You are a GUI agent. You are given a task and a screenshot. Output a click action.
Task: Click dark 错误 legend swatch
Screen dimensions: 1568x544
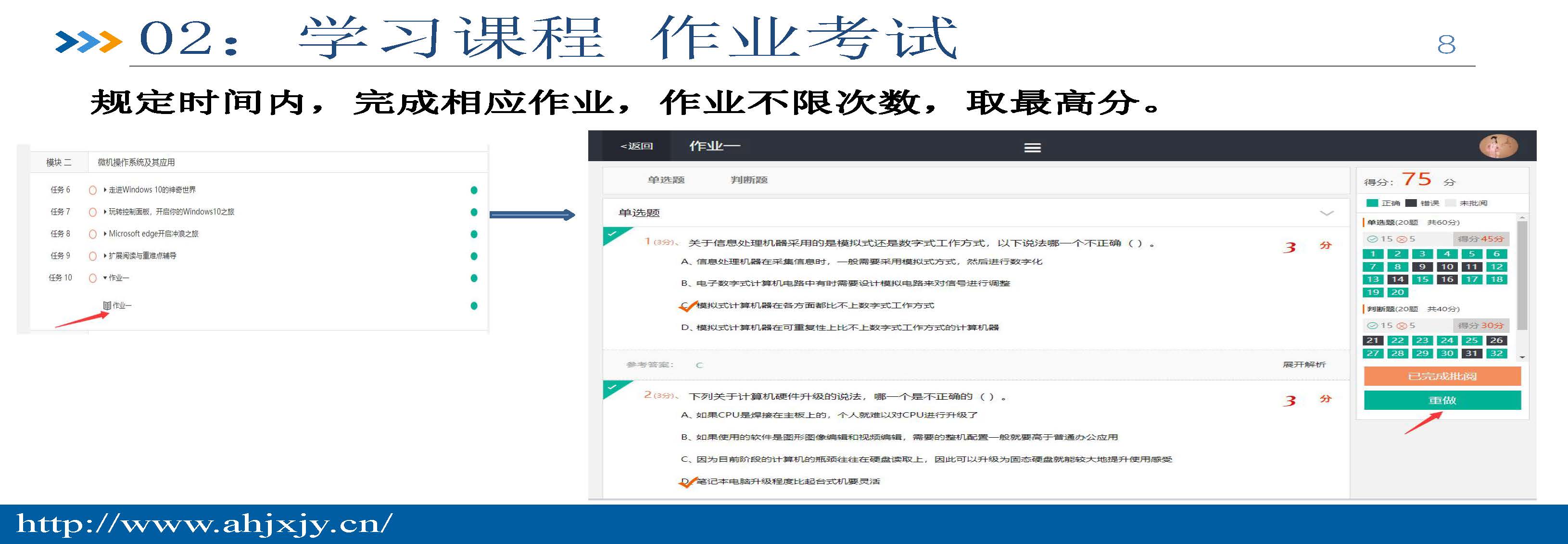pos(1411,202)
